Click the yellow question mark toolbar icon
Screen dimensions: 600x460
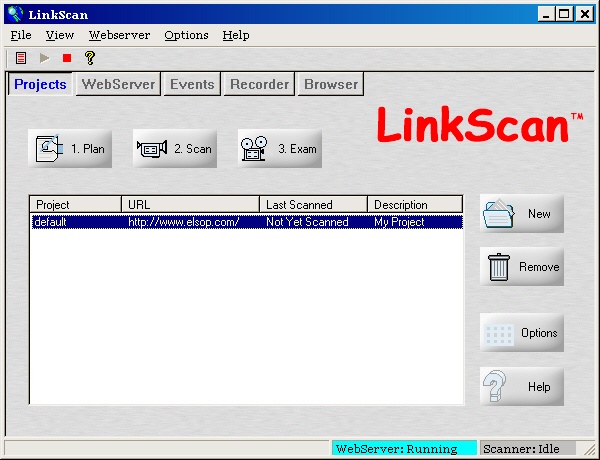90,58
